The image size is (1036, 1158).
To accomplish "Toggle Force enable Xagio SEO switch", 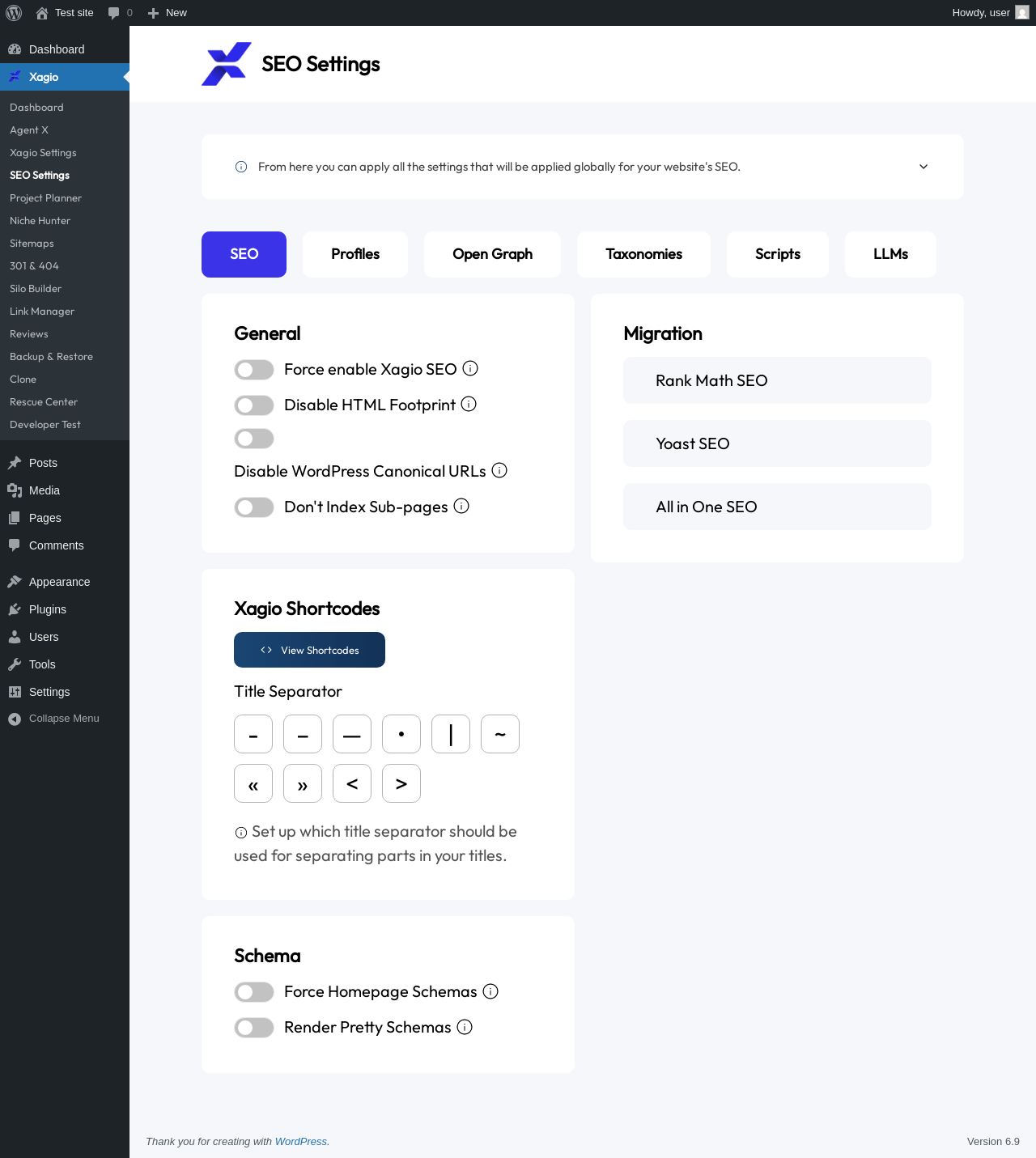I will 254,370.
